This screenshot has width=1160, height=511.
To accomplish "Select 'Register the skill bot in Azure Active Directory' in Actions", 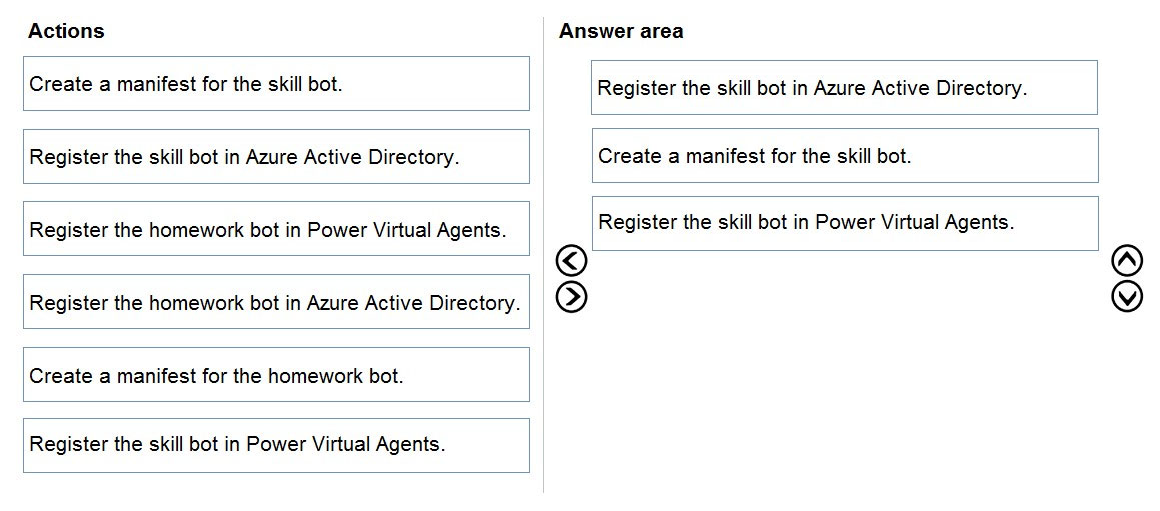I will click(x=276, y=157).
